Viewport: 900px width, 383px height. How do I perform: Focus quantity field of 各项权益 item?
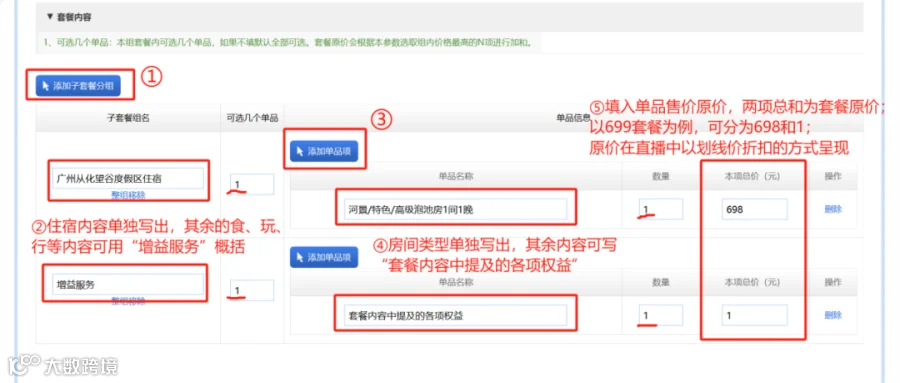point(661,315)
